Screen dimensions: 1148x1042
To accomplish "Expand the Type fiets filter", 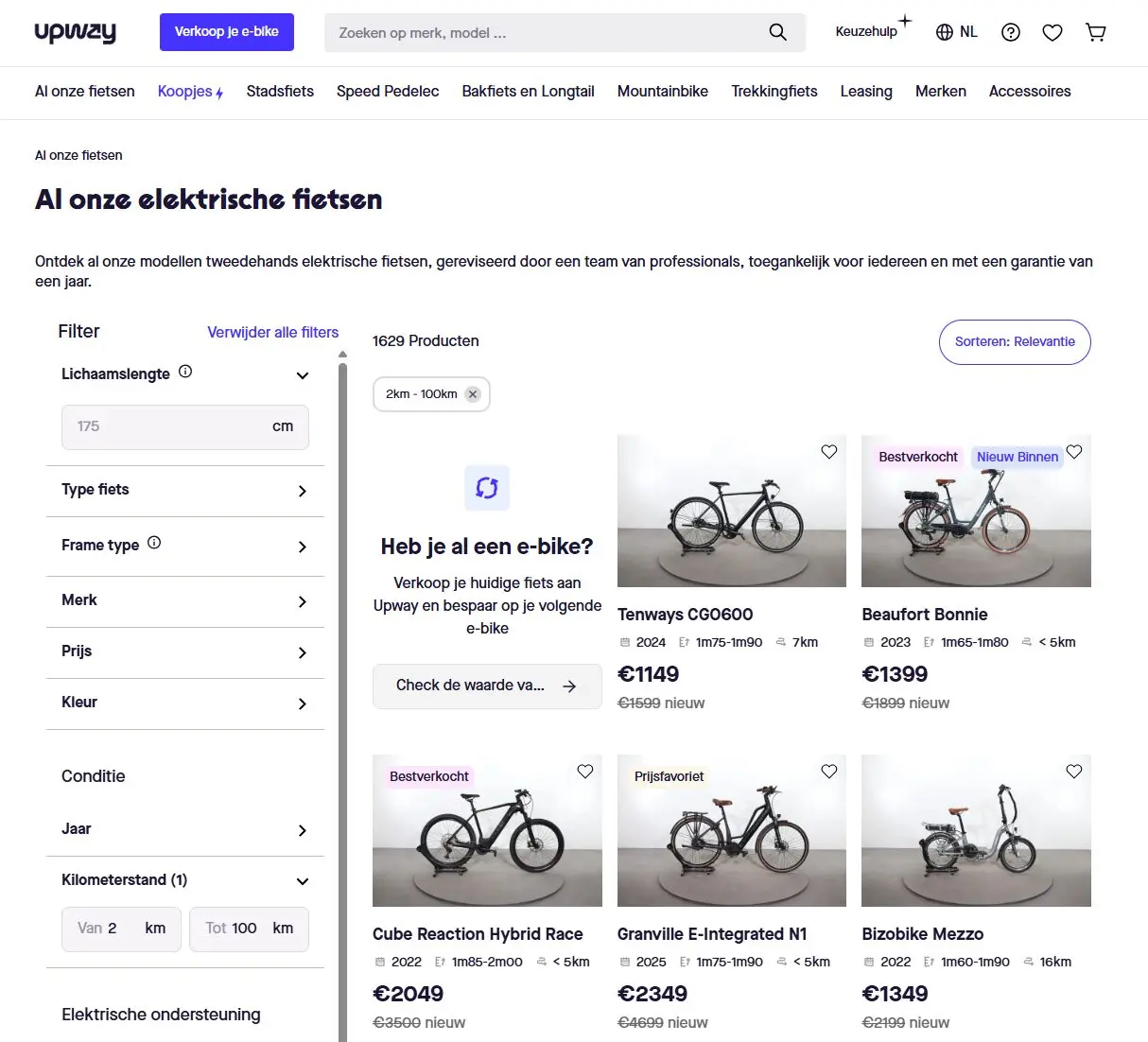I will 185,490.
